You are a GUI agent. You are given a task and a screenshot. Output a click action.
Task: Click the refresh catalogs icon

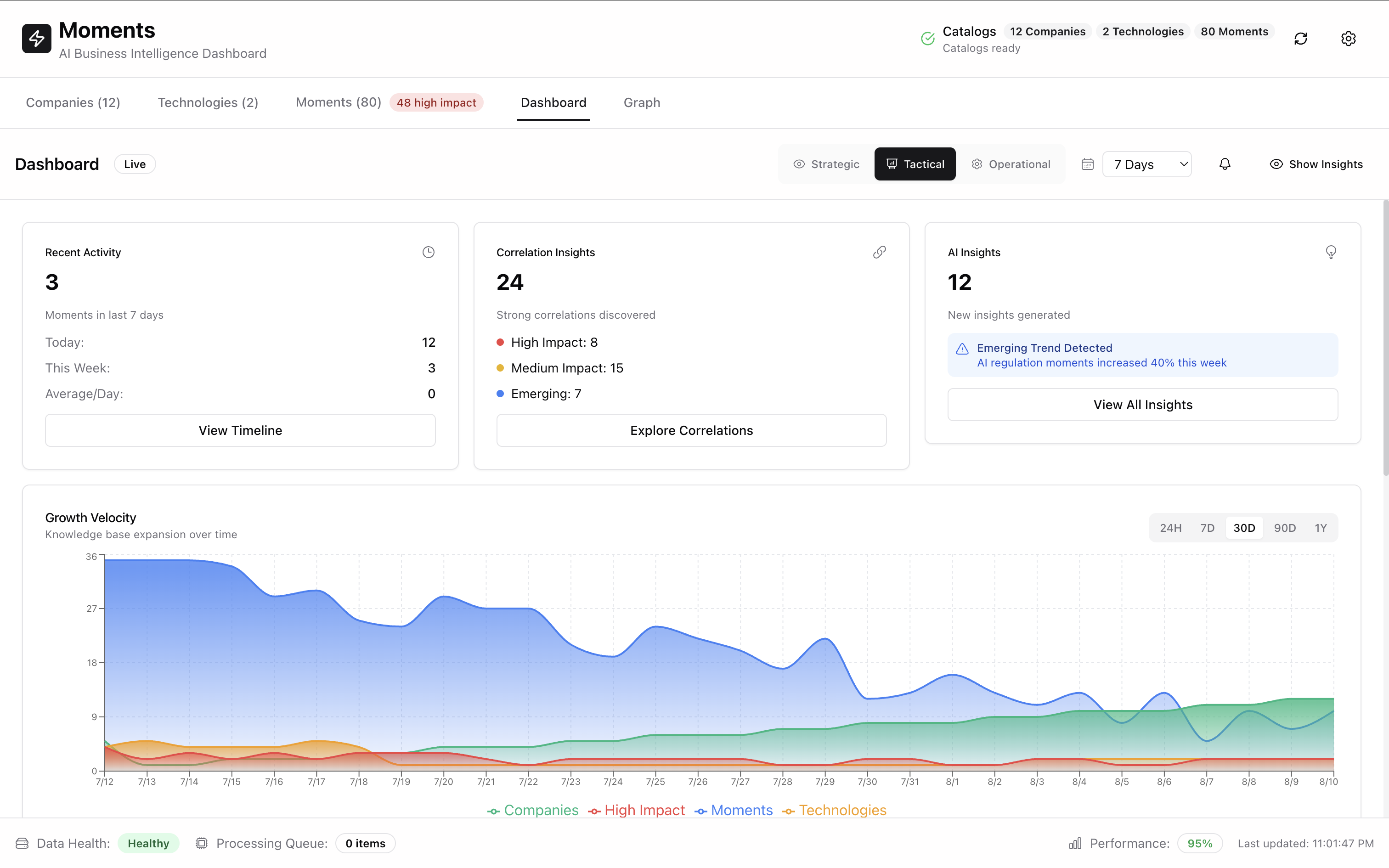(x=1301, y=38)
